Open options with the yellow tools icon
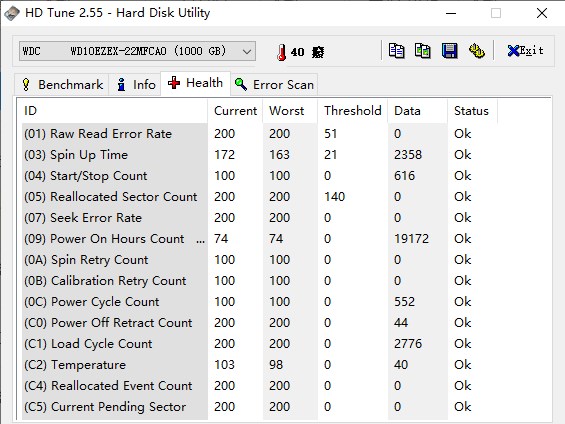The image size is (565, 424). [476, 51]
